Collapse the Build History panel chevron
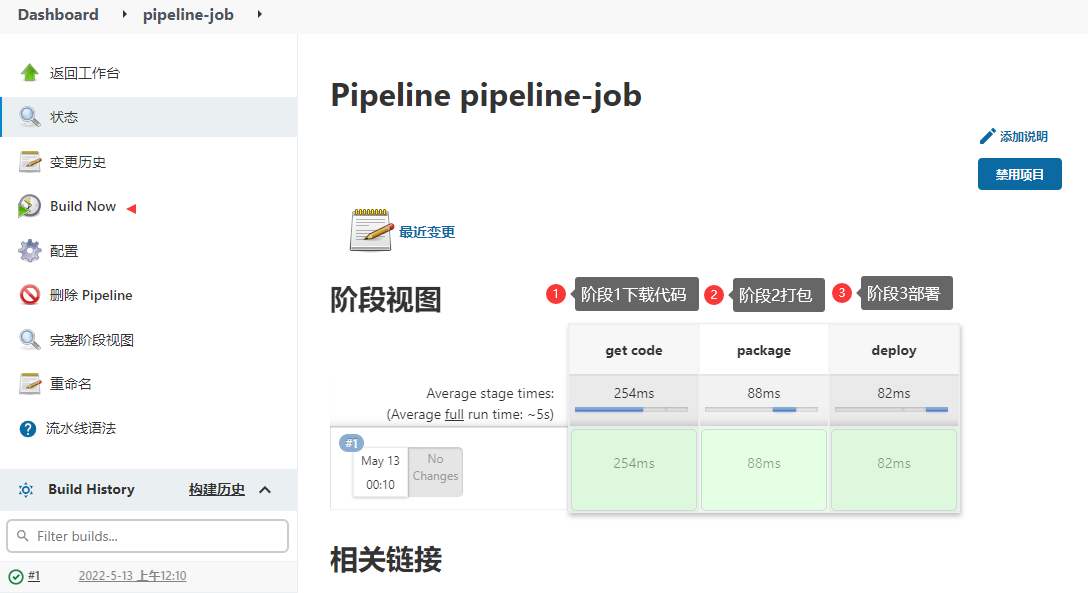1088x593 pixels. pos(265,490)
